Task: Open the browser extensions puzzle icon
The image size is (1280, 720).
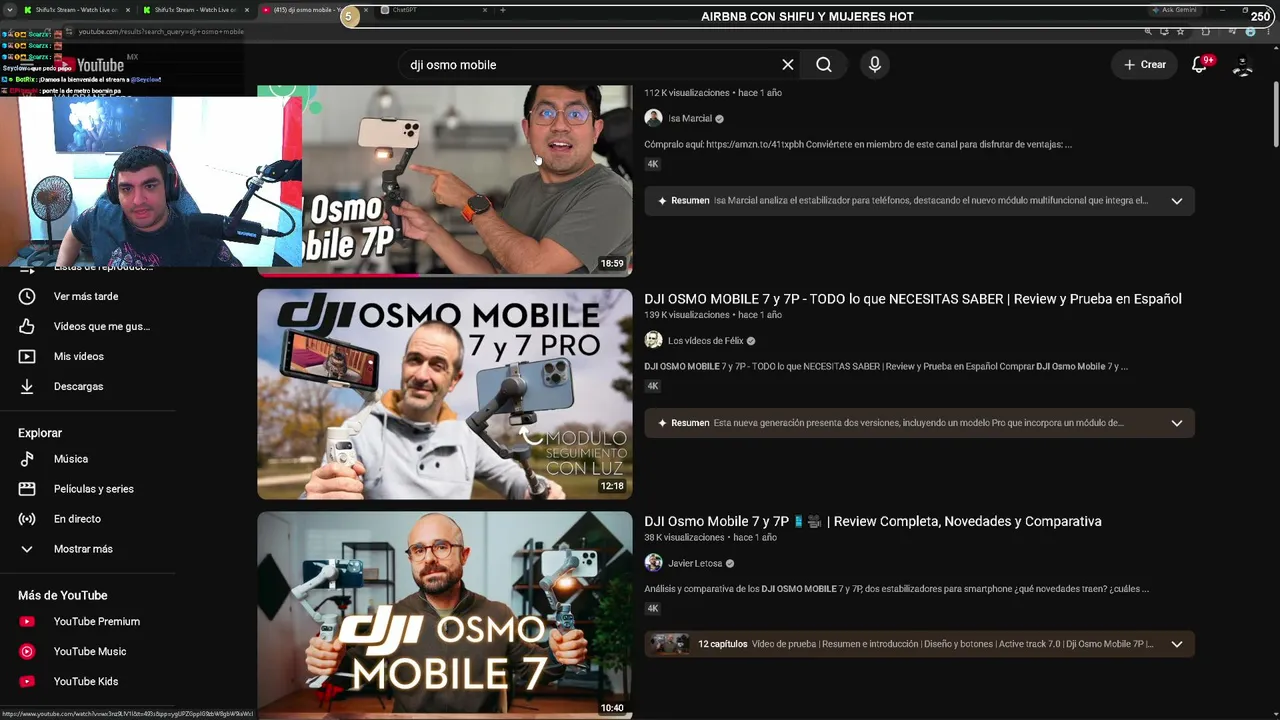Action: pos(1205,32)
